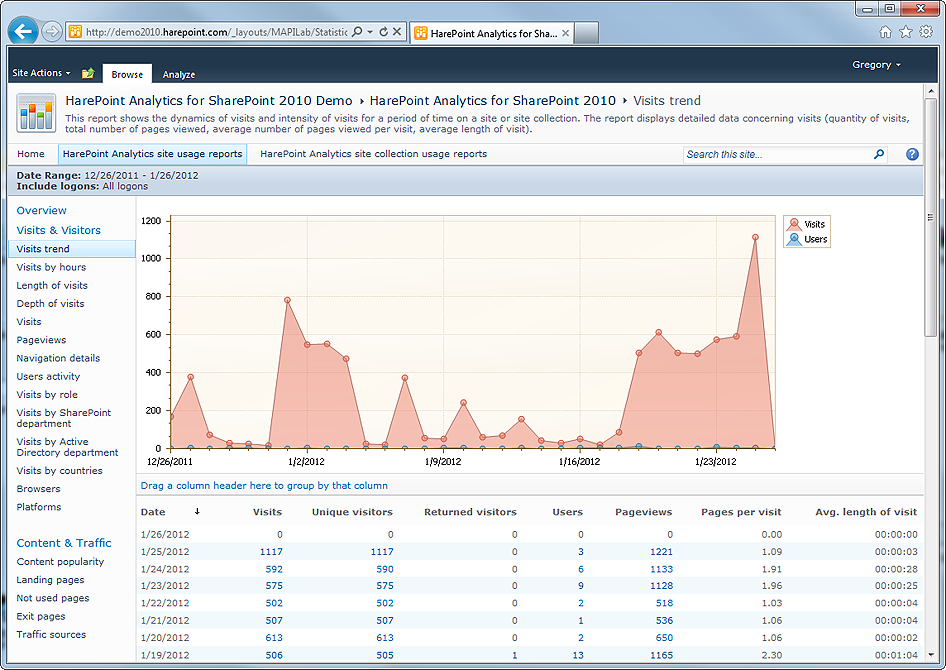The height and width of the screenshot is (670, 946).
Task: Click the HarePoint Analytics site logo
Action: pos(36,113)
